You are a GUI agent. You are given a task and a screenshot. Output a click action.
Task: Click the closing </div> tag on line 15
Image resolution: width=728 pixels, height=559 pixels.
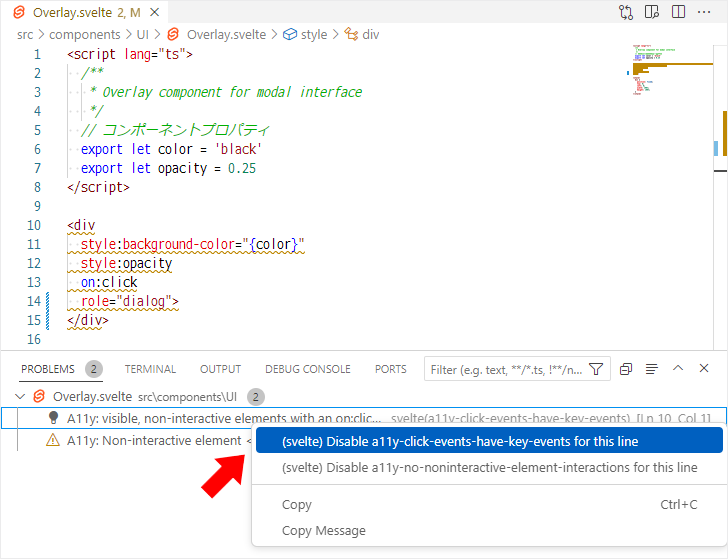(88, 320)
